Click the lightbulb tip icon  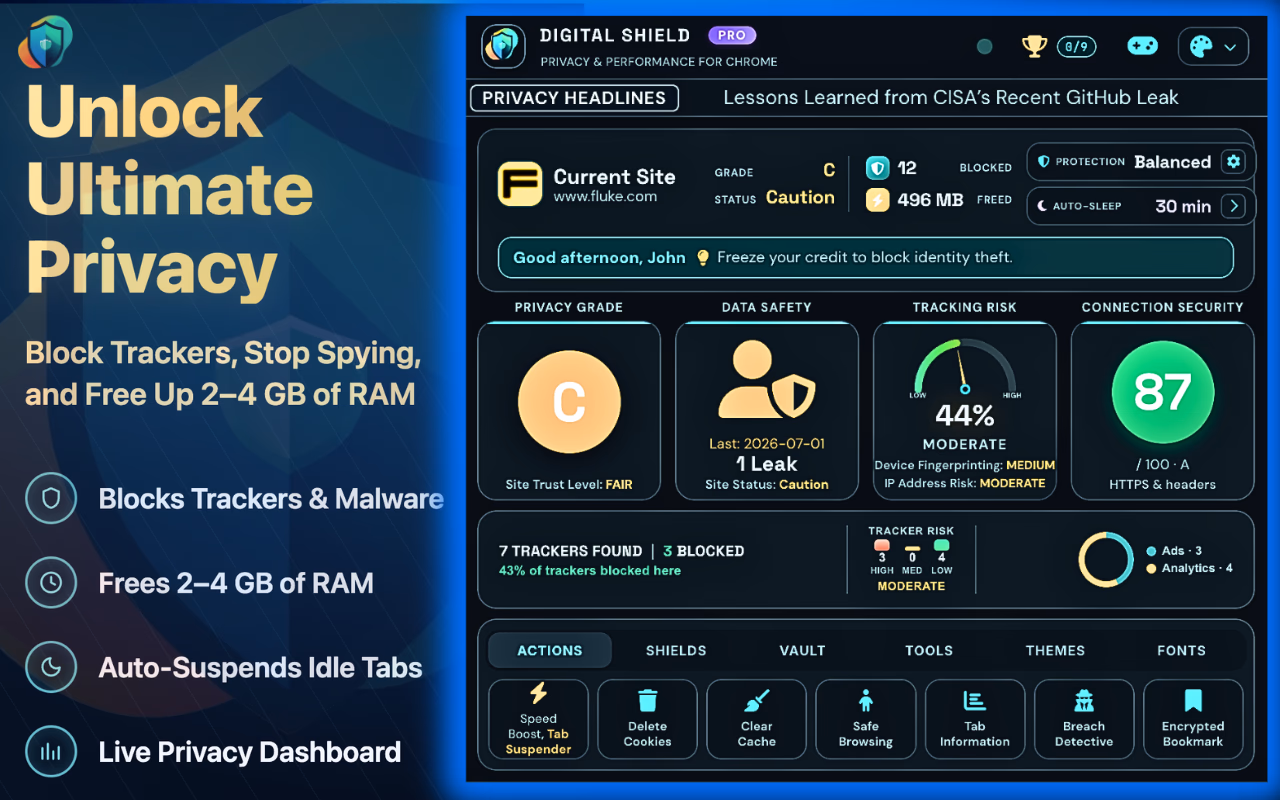point(703,257)
